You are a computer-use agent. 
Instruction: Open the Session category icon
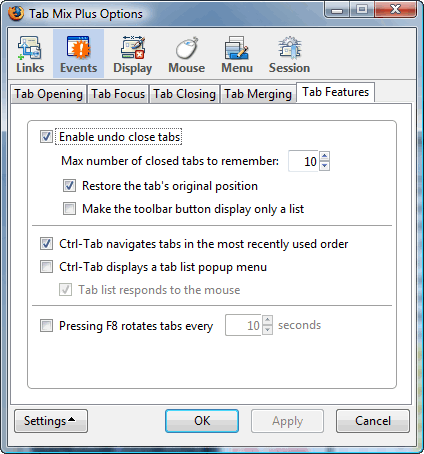[x=289, y=54]
